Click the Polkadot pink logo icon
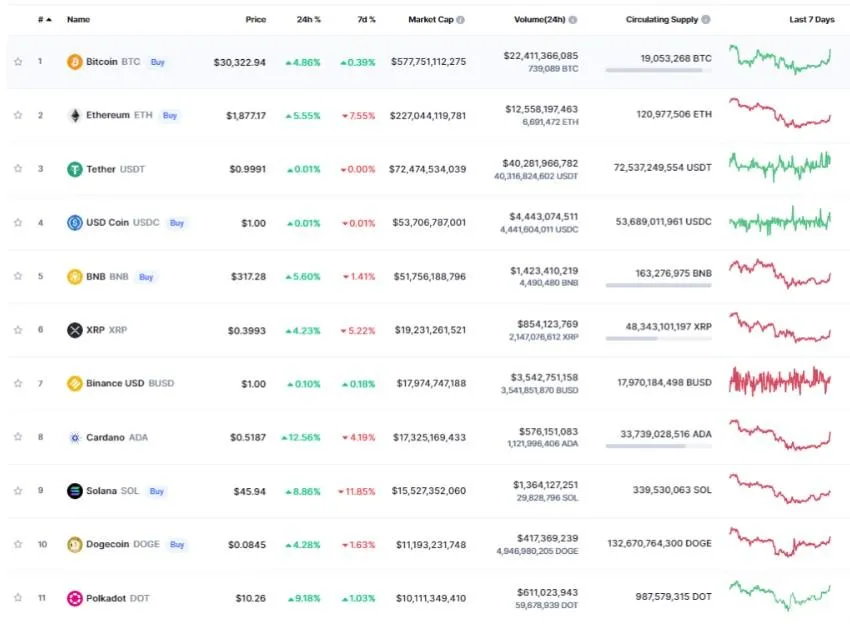This screenshot has width=850, height=624. pyautogui.click(x=74, y=598)
